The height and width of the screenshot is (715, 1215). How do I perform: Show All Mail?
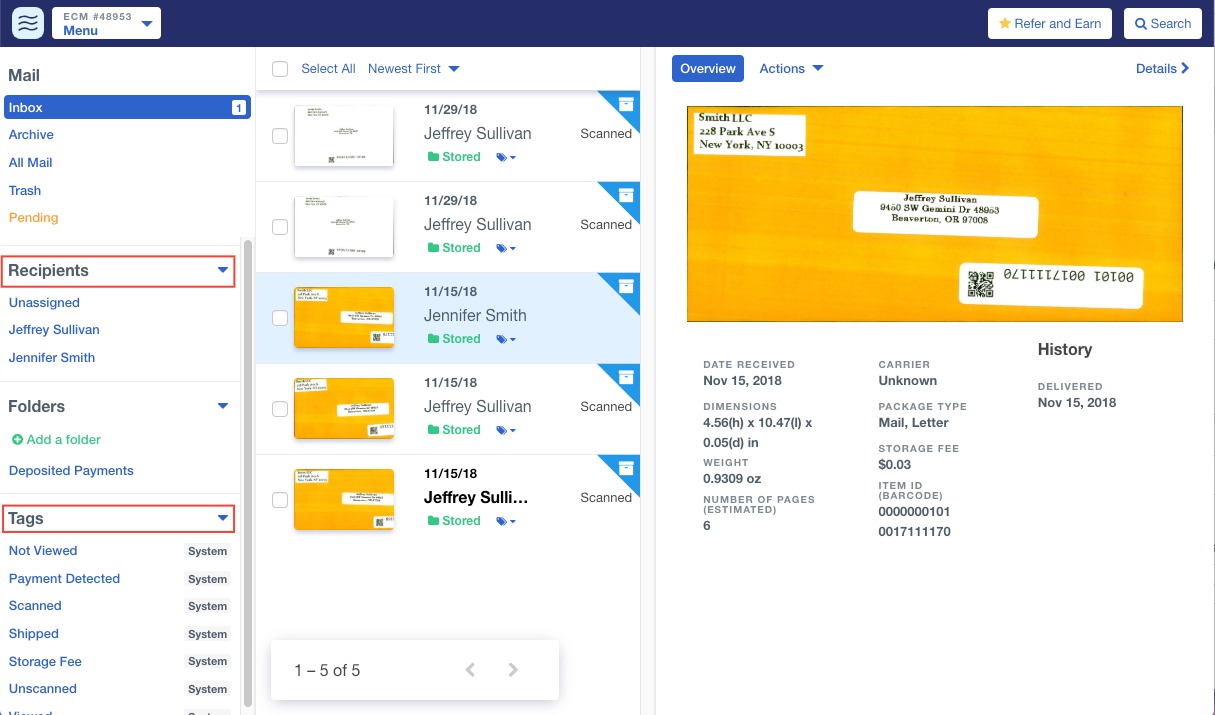(30, 163)
